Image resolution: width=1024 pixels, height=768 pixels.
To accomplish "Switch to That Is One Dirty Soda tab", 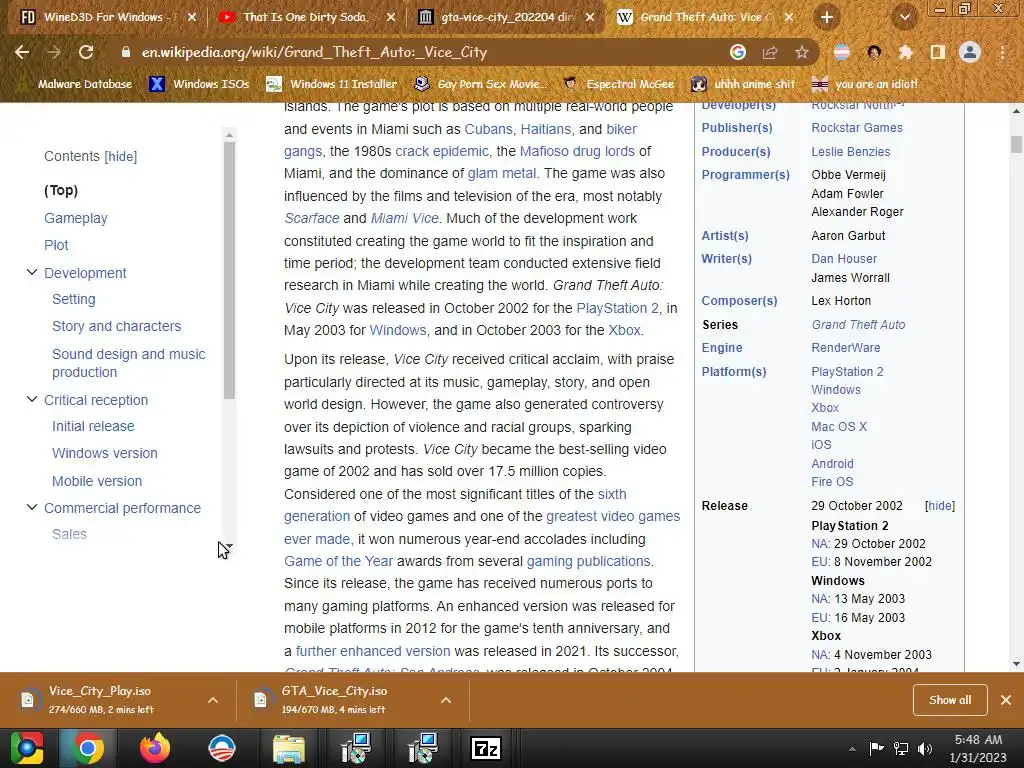I will pyautogui.click(x=304, y=18).
